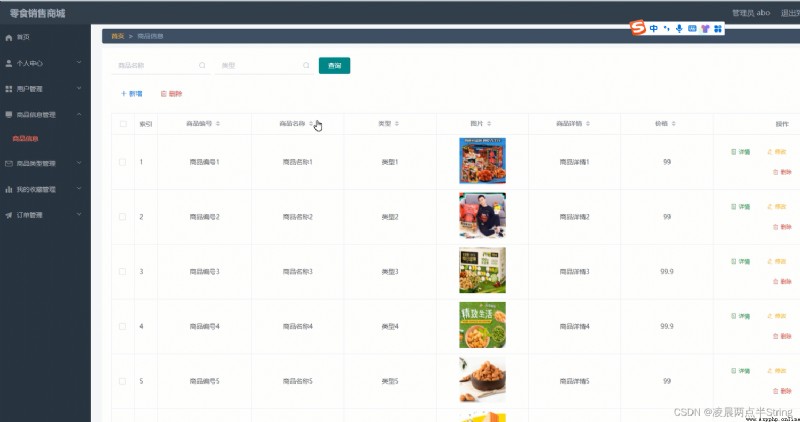The image size is (800, 422).
Task: Click 首页 in the breadcrumb
Action: (118, 36)
